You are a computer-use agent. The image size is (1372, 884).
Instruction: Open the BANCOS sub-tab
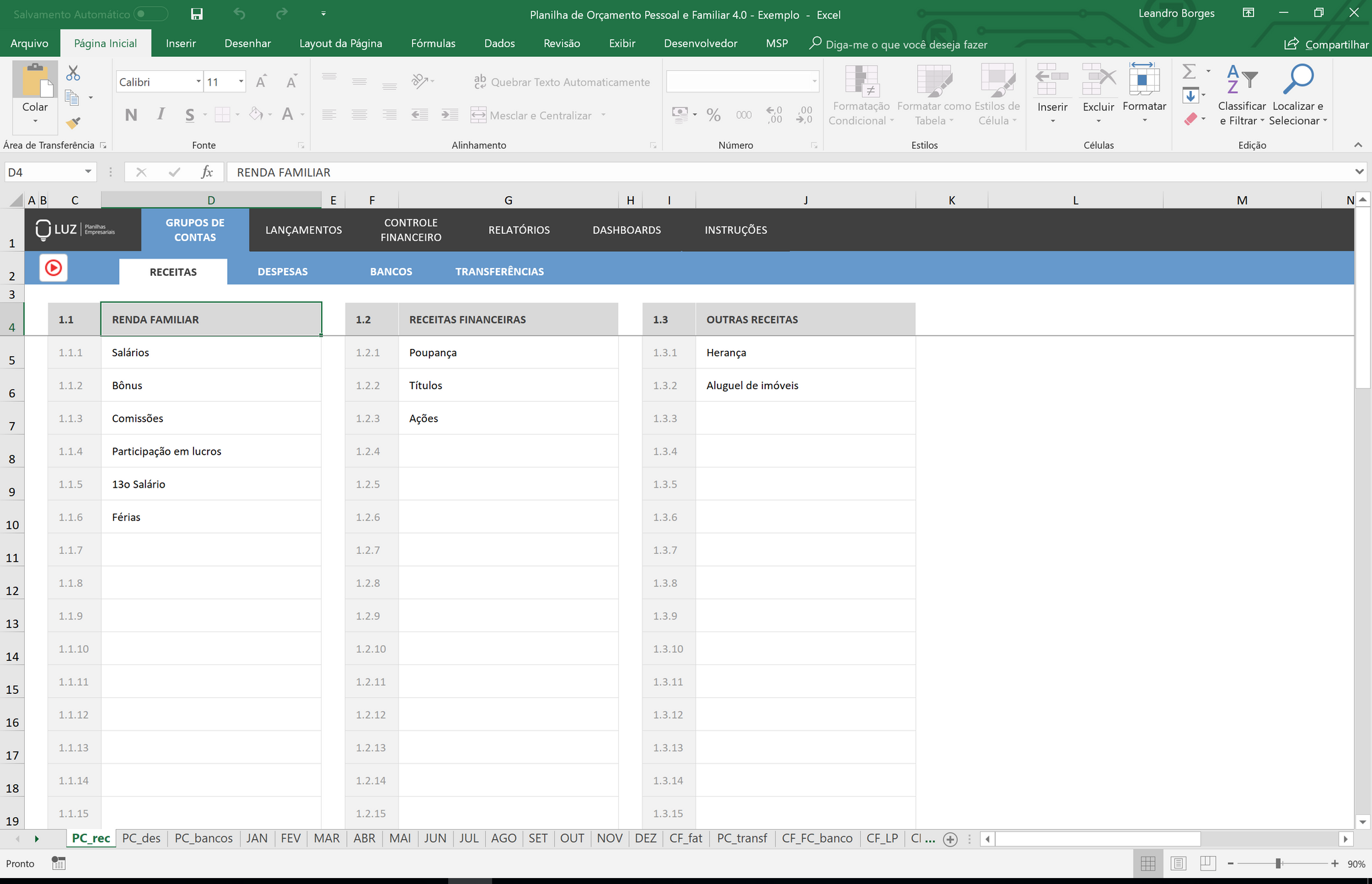pos(391,272)
